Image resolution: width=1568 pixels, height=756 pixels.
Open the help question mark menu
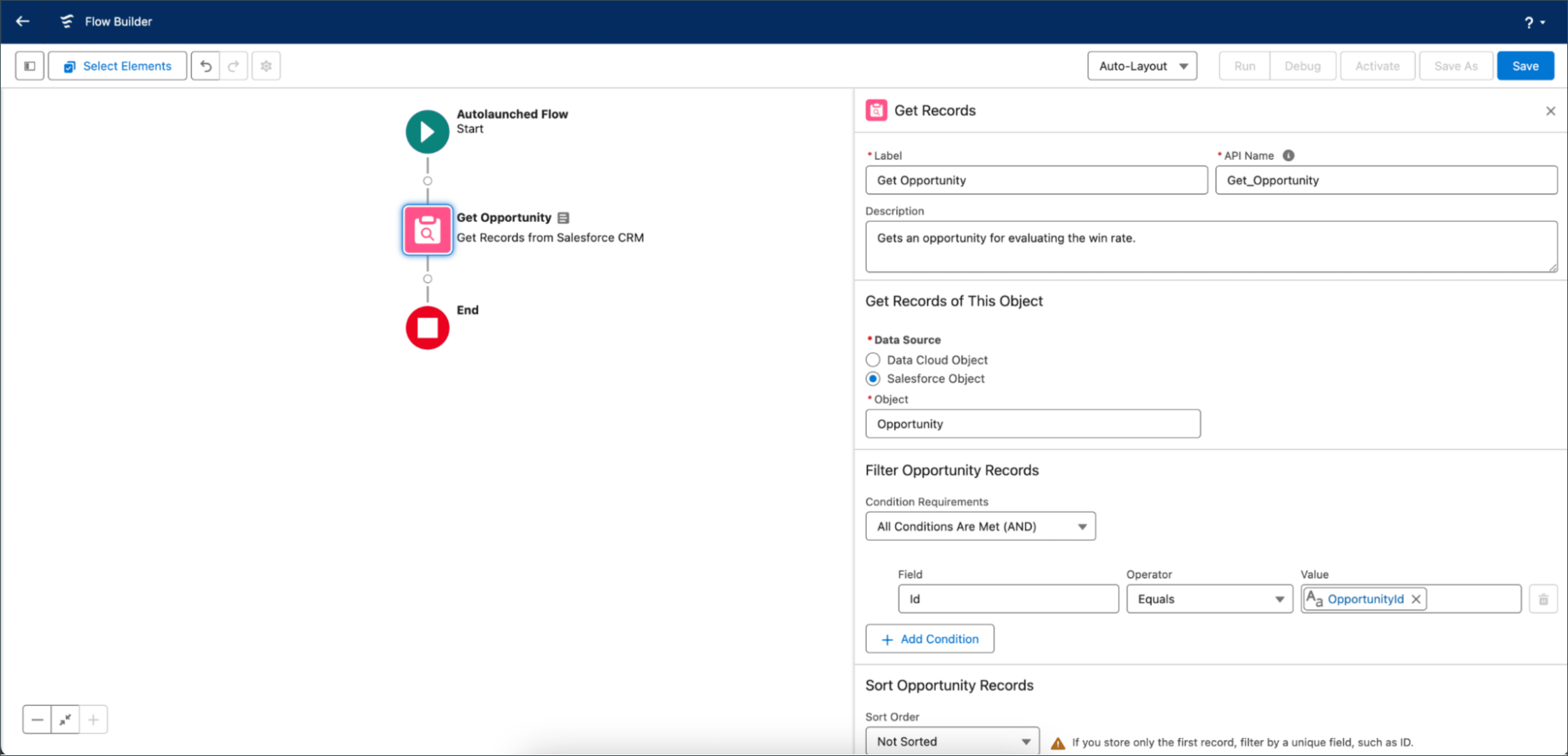(x=1535, y=22)
